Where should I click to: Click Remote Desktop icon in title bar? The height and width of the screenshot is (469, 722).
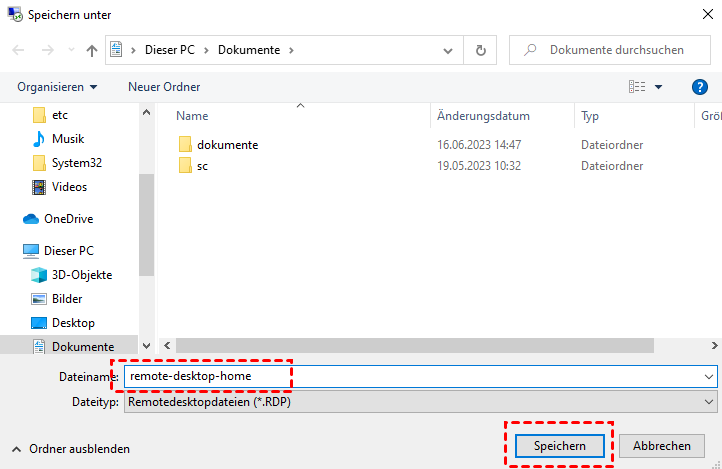[x=15, y=14]
